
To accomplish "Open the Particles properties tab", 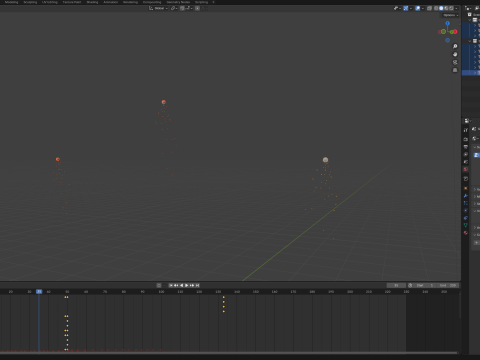I will point(466,203).
